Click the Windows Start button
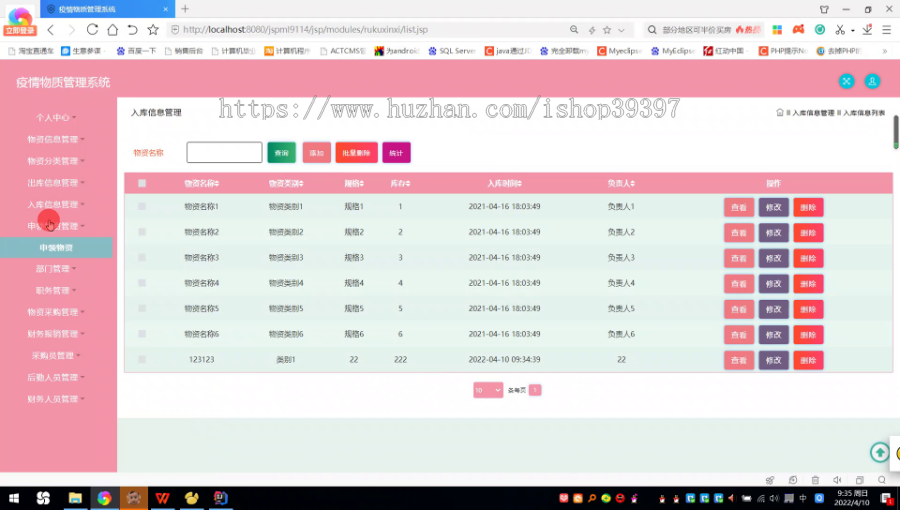The height and width of the screenshot is (510, 900). coord(14,498)
